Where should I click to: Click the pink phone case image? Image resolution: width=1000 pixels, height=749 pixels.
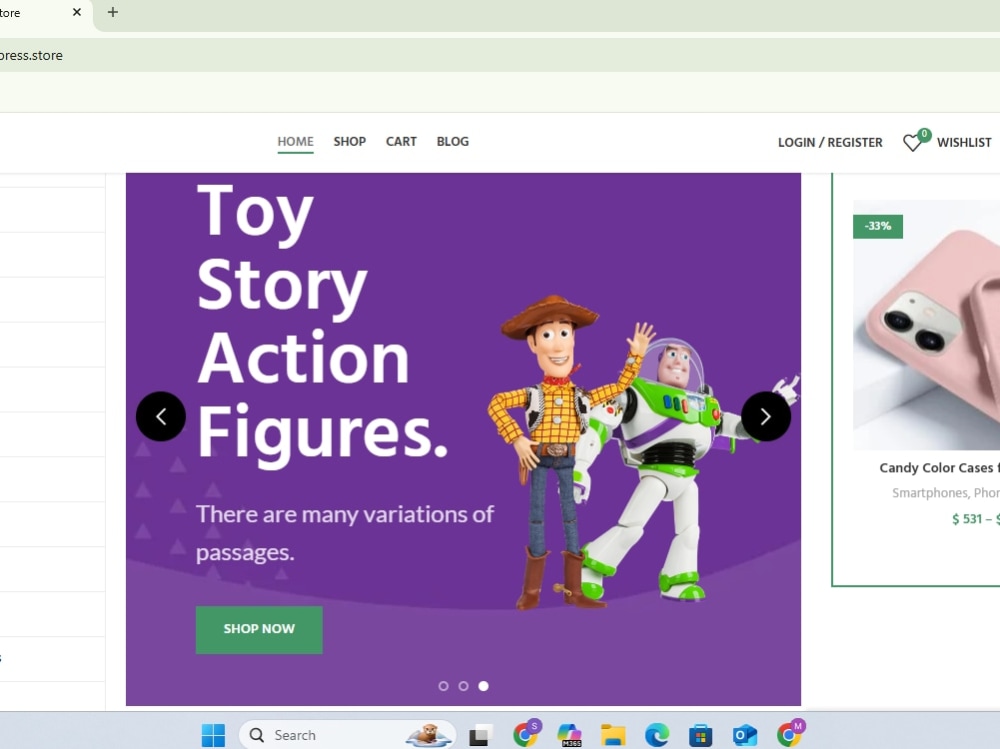pos(926,325)
